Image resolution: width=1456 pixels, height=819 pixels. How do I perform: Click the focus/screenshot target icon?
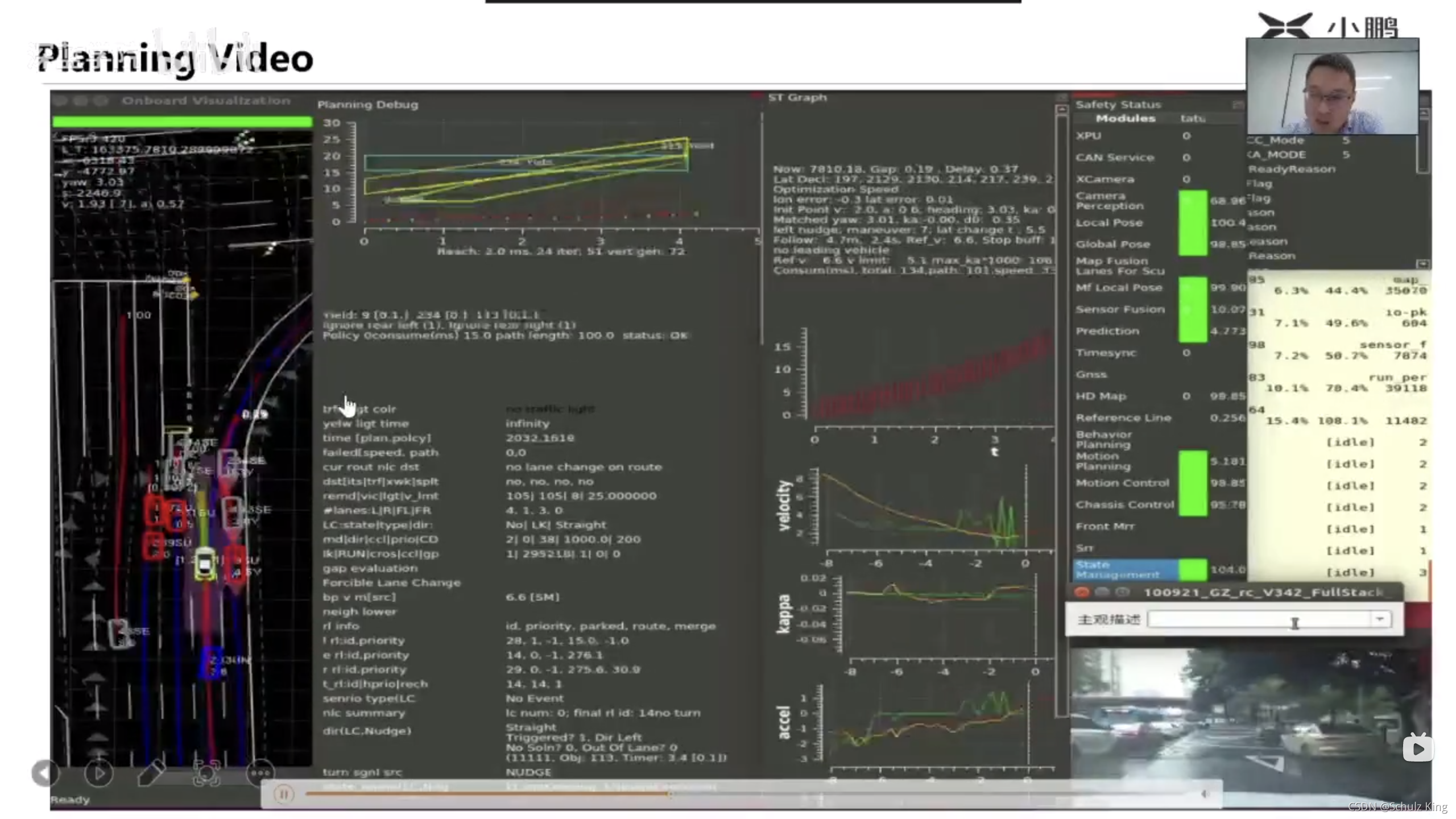(206, 773)
